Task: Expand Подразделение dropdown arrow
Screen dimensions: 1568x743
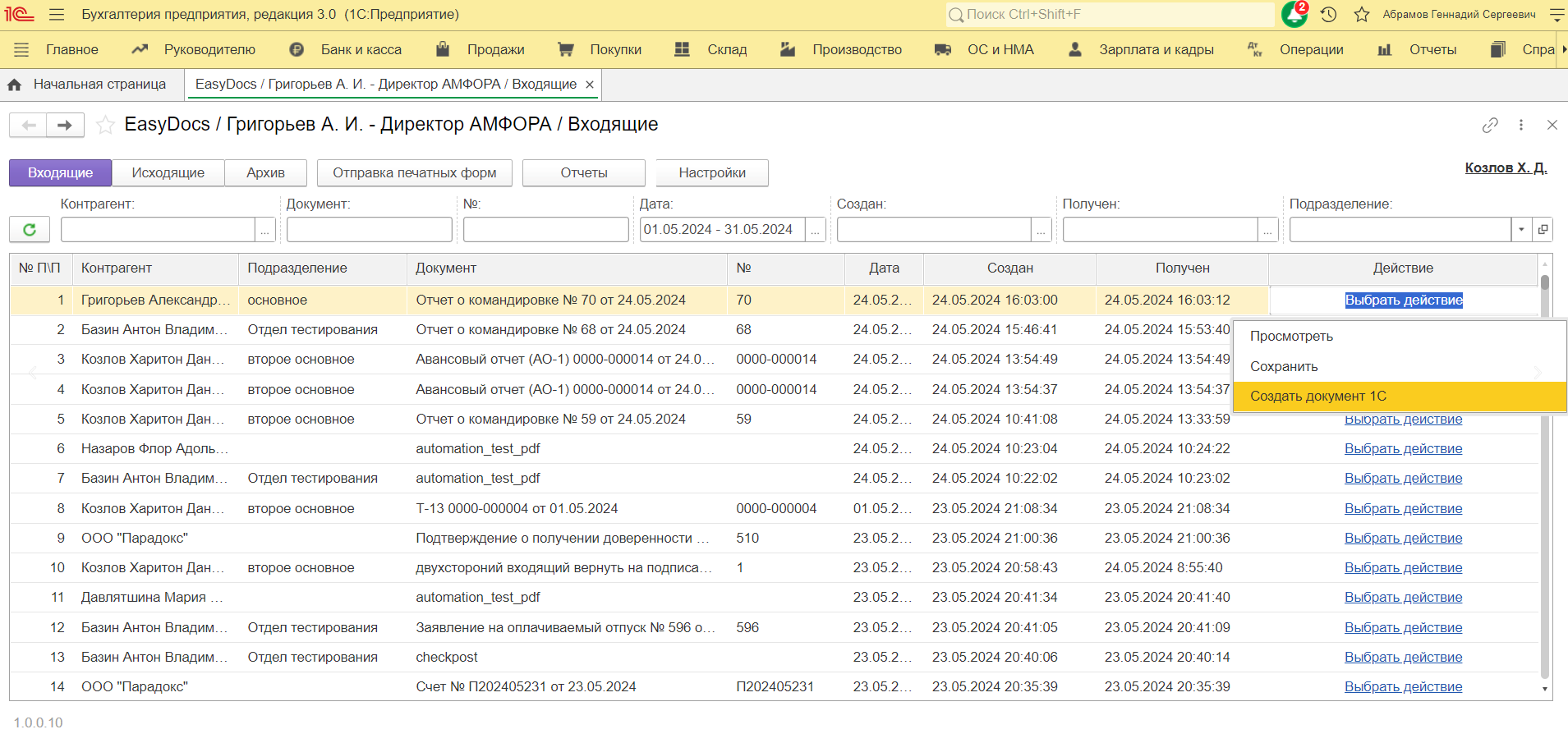Action: (x=1521, y=230)
